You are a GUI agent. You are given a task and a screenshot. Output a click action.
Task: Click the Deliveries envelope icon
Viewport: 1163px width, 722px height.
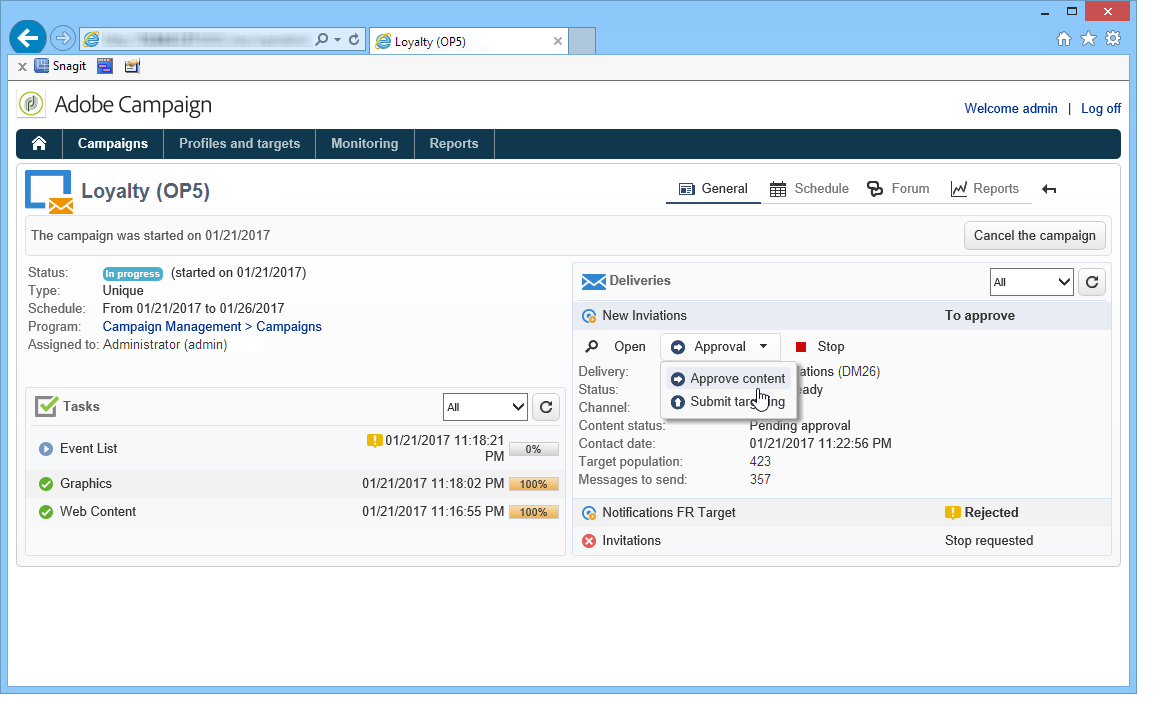coord(593,281)
